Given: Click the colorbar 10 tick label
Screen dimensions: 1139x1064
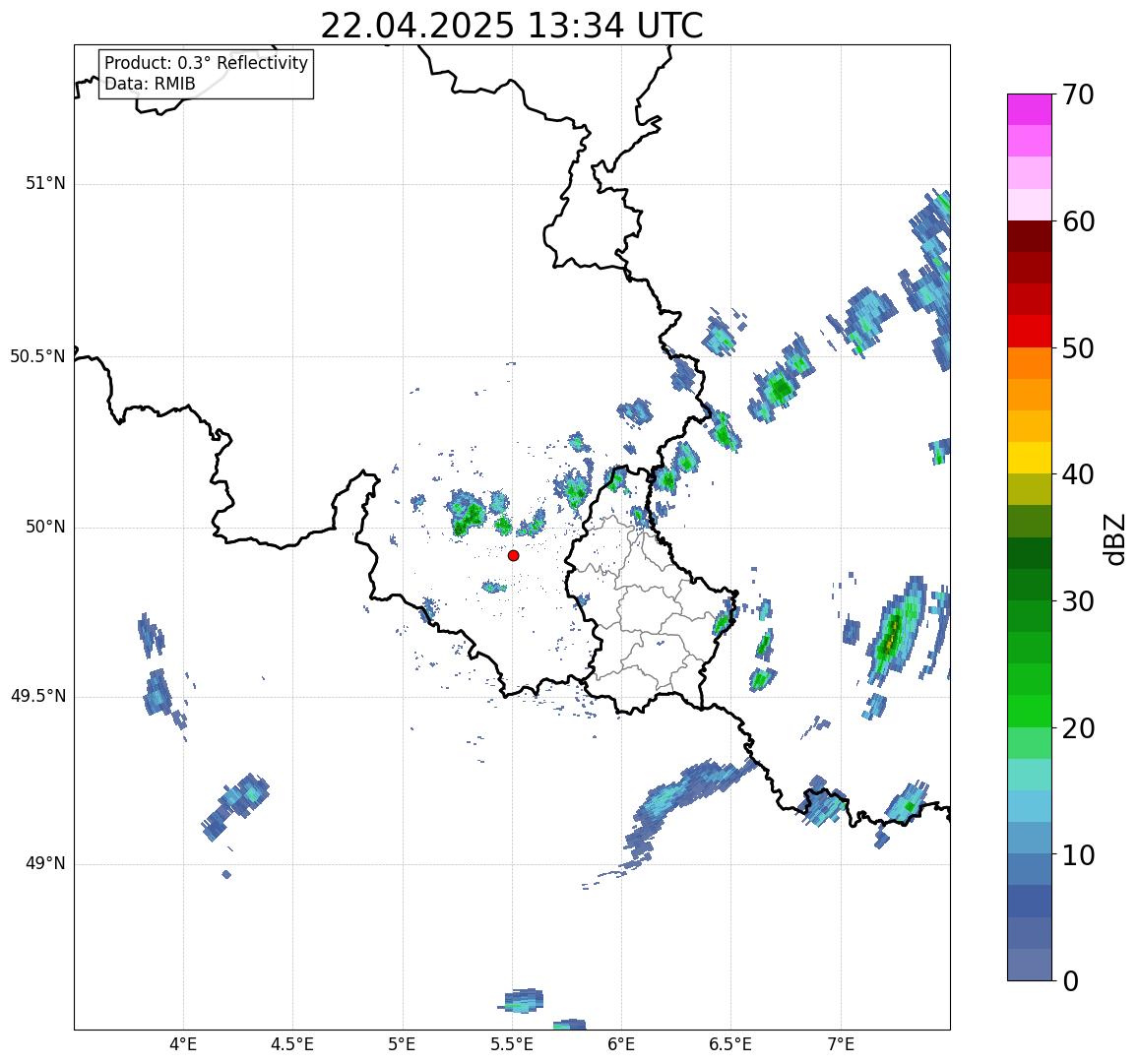Looking at the screenshot, I should click(1078, 854).
